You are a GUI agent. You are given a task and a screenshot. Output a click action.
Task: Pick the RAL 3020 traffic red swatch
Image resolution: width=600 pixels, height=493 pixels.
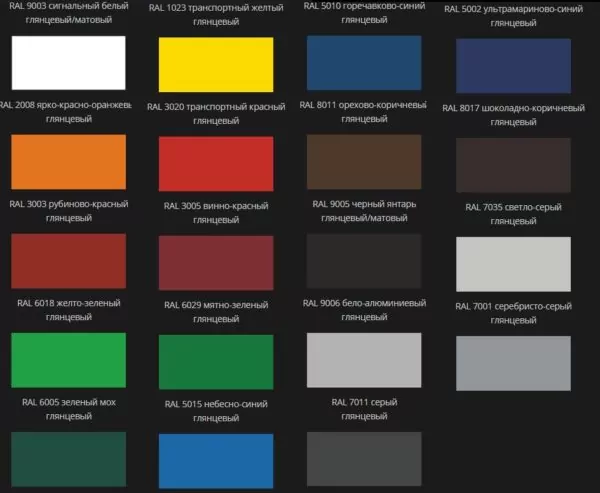click(216, 164)
